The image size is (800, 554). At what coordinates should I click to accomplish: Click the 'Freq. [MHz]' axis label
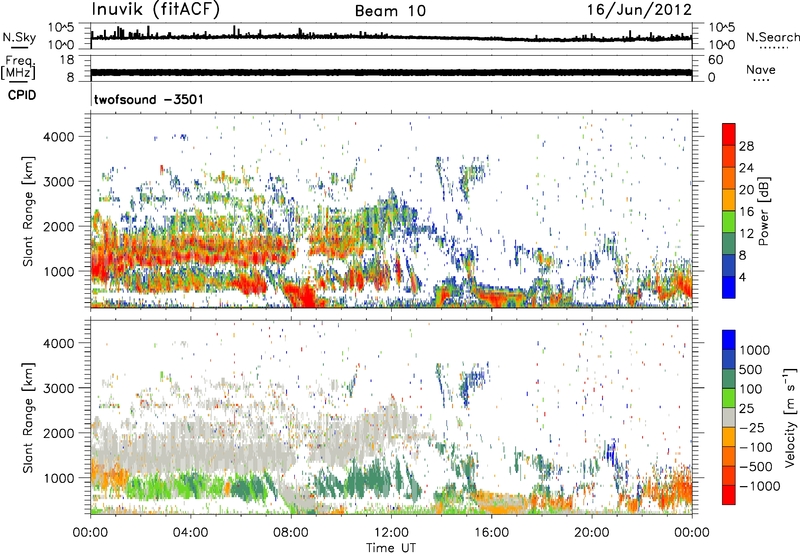(x=18, y=68)
